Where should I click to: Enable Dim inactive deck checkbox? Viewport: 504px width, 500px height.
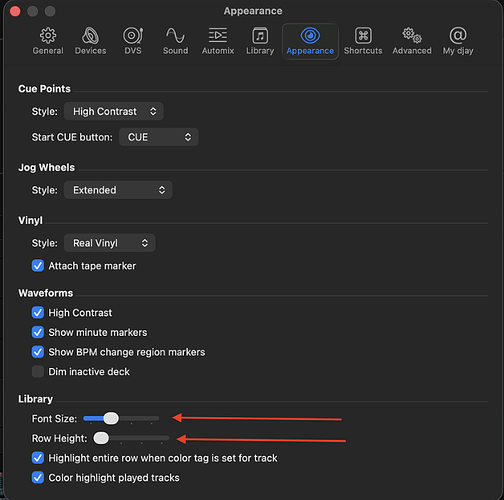click(x=38, y=371)
